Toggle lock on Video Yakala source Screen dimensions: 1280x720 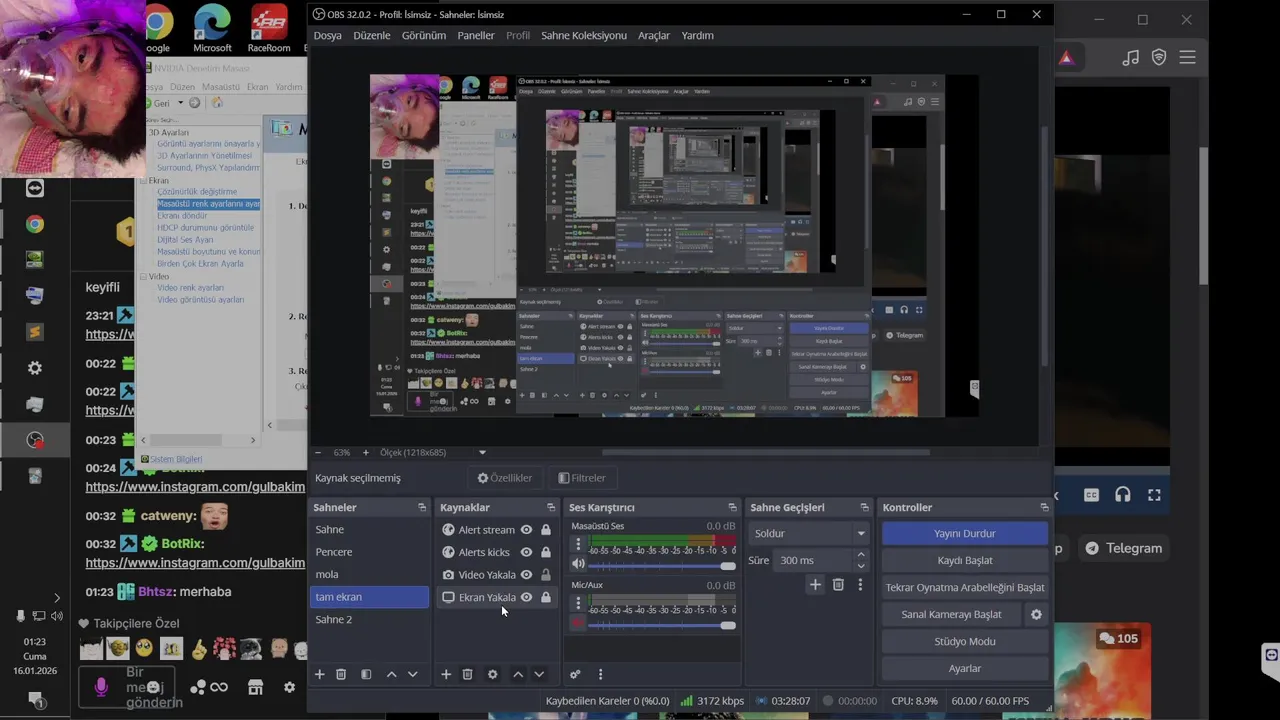[546, 575]
